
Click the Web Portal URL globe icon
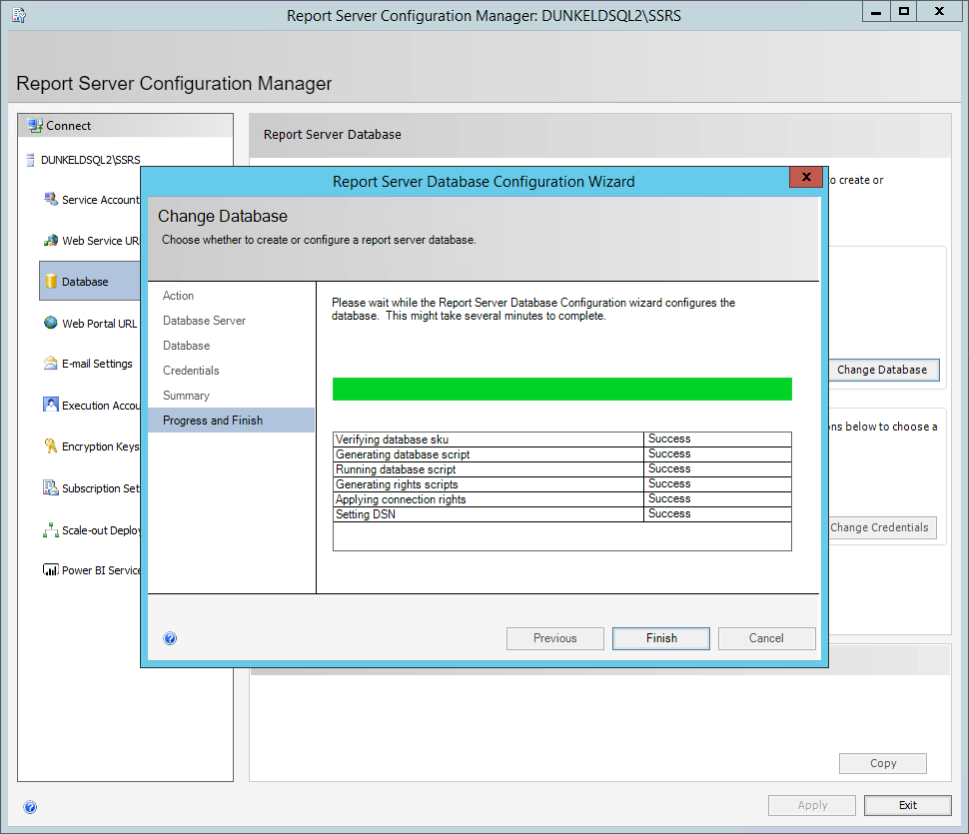click(51, 323)
